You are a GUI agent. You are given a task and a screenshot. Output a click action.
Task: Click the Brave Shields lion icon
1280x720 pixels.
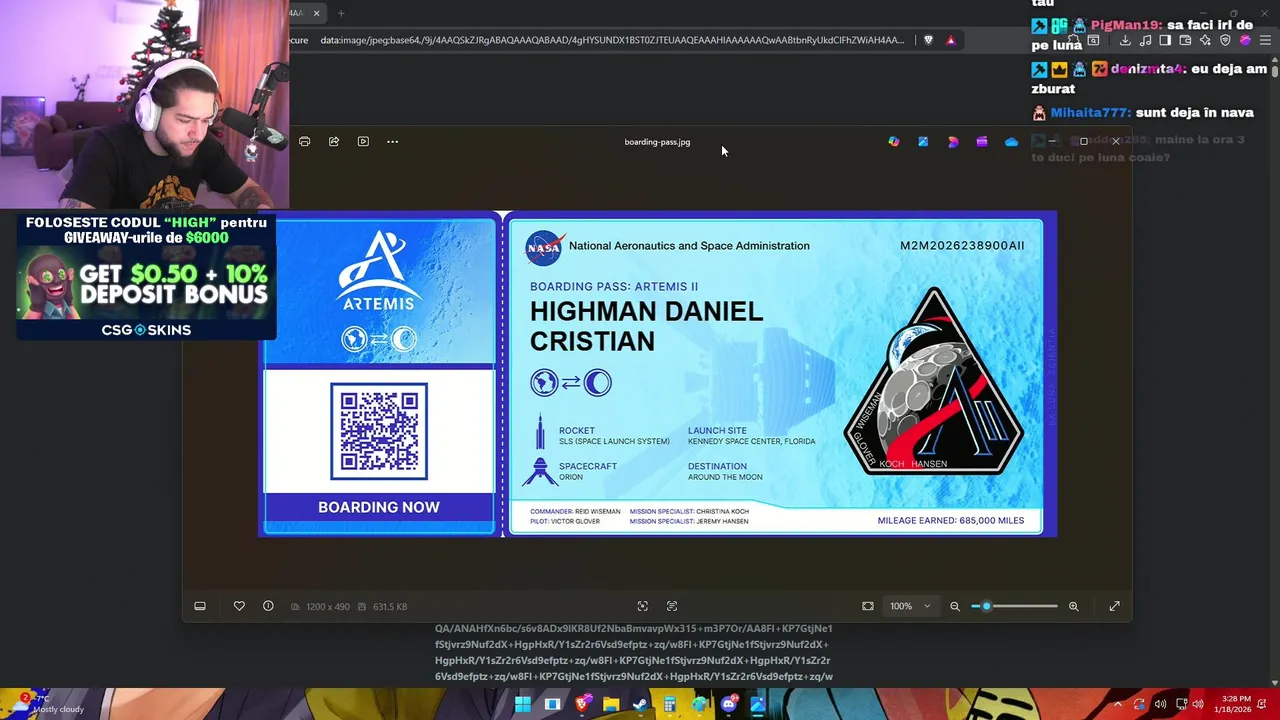(928, 40)
